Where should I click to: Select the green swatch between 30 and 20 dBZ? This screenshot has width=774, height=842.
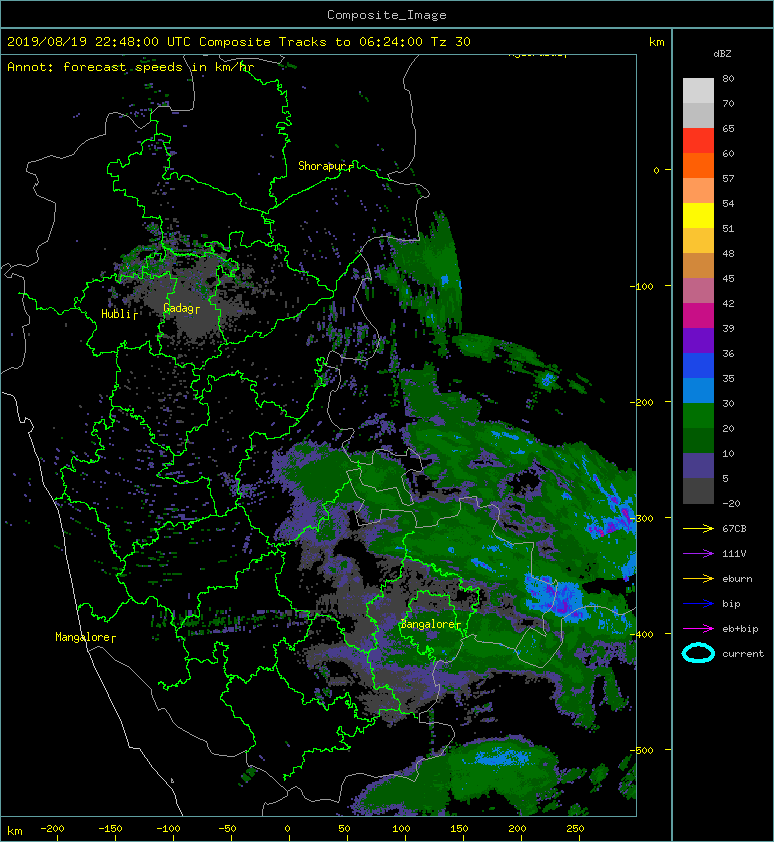tap(698, 416)
